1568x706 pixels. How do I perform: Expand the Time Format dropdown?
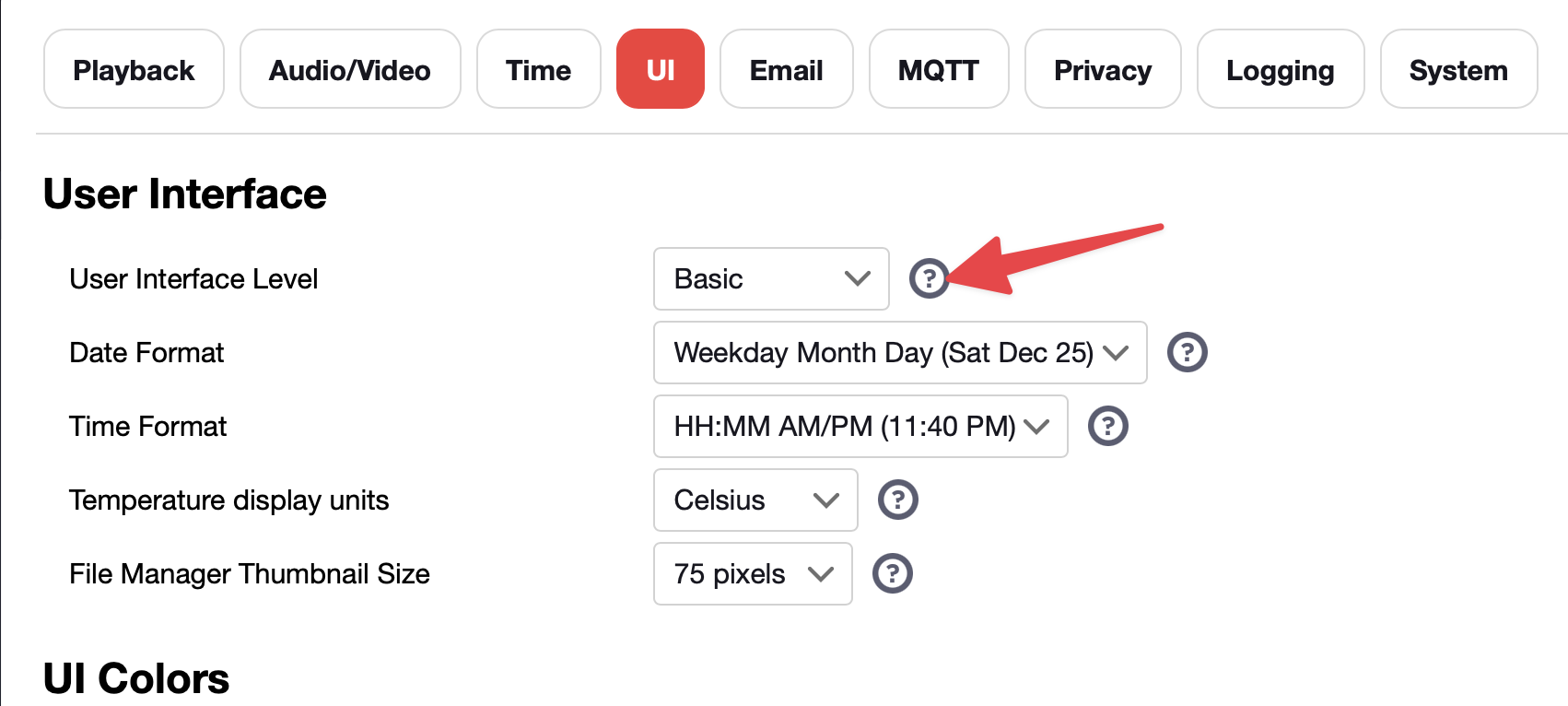860,426
